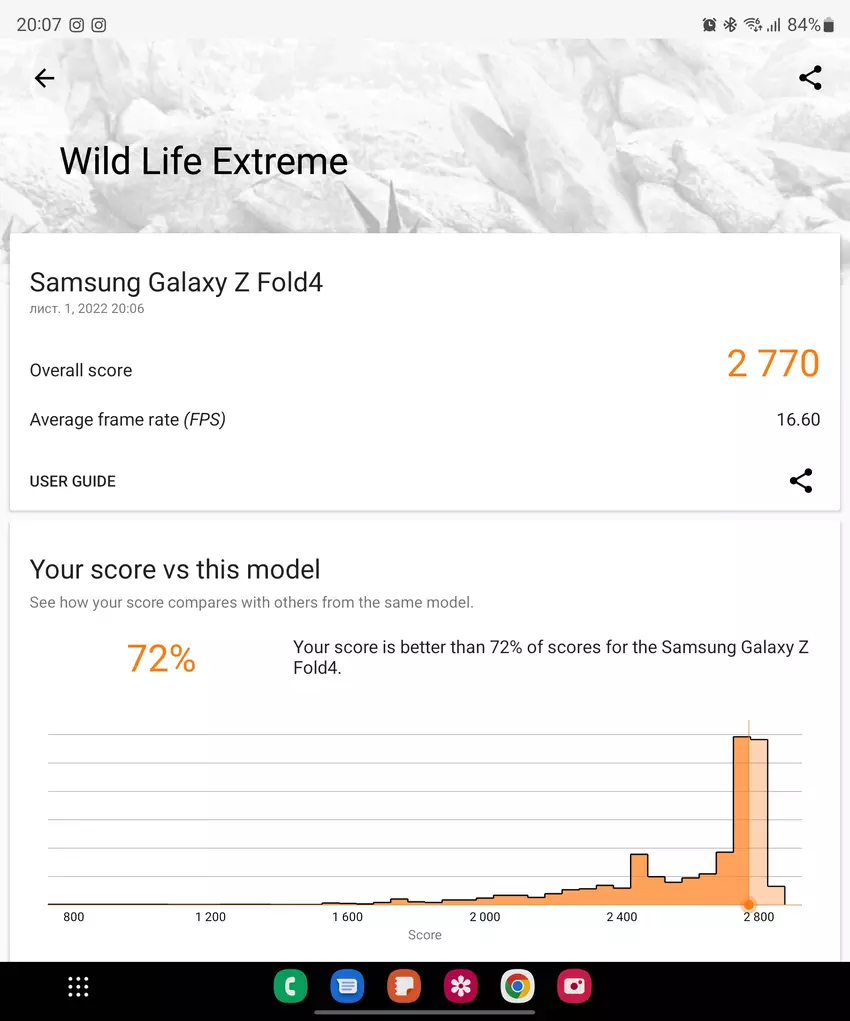Open the apps drawer grid icon
Viewport: 850px width, 1021px height.
pyautogui.click(x=78, y=987)
